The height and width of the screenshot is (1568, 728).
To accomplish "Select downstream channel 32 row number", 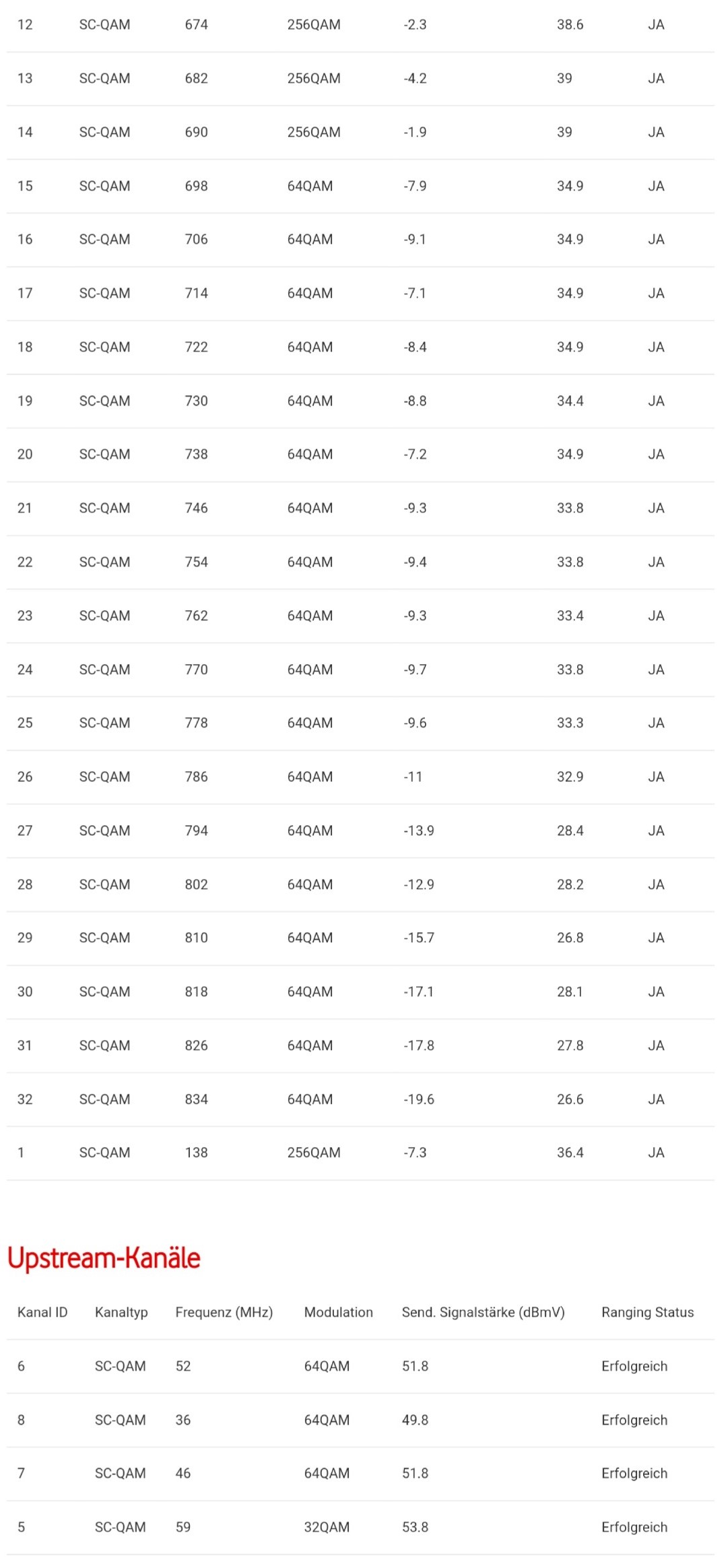I will pos(25,1099).
